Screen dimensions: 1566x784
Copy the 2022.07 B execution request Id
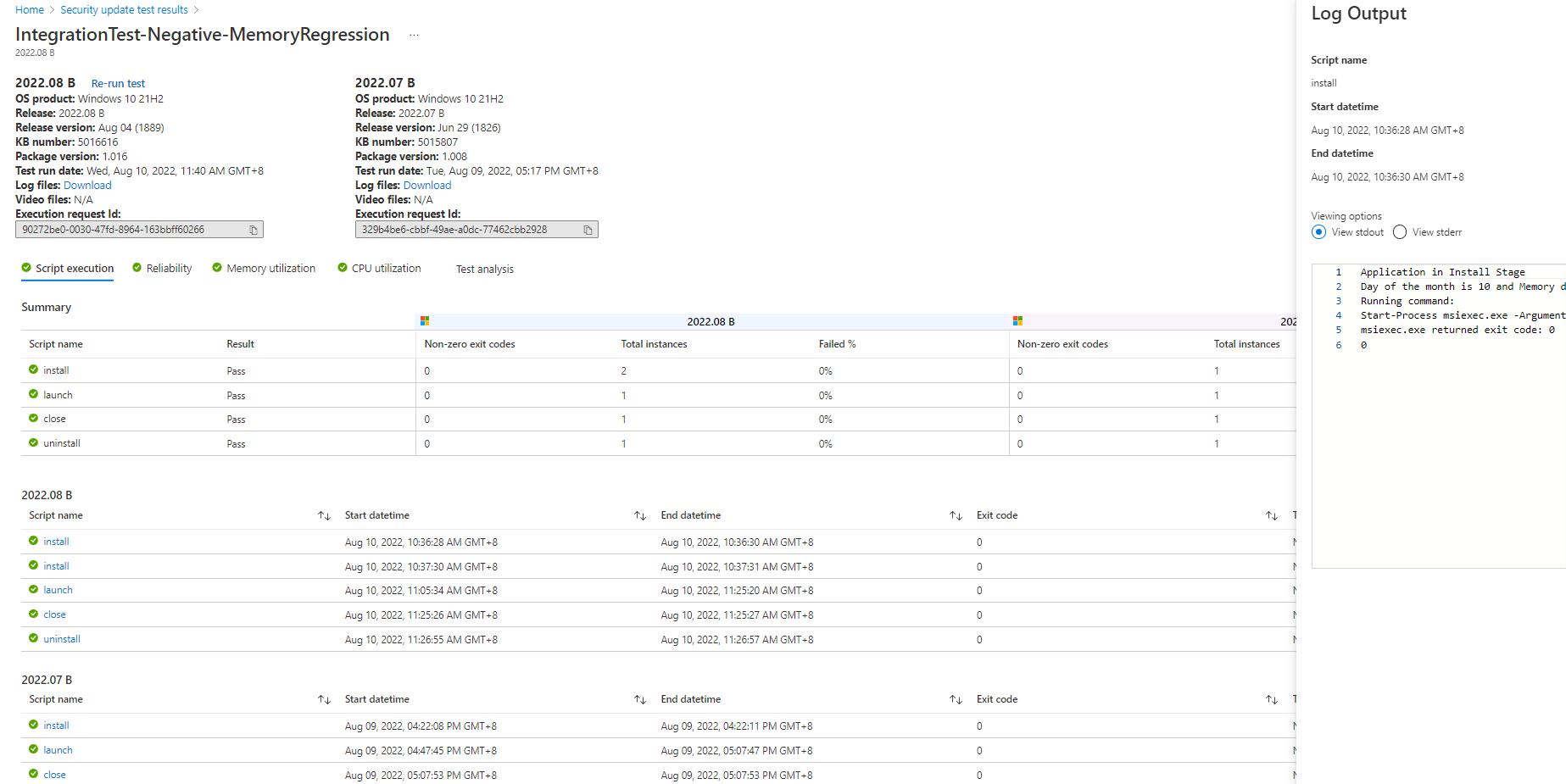(x=588, y=230)
